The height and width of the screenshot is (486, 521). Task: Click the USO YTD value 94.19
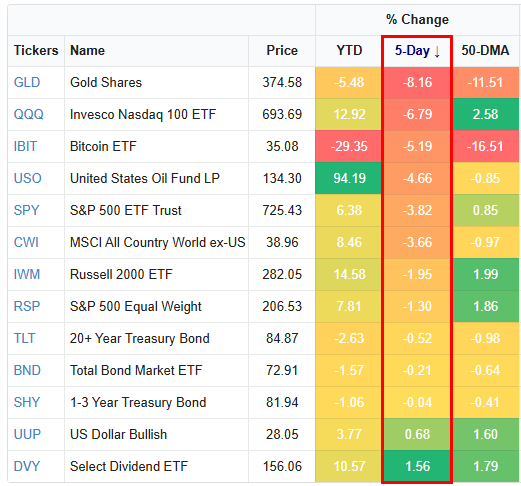(x=349, y=178)
